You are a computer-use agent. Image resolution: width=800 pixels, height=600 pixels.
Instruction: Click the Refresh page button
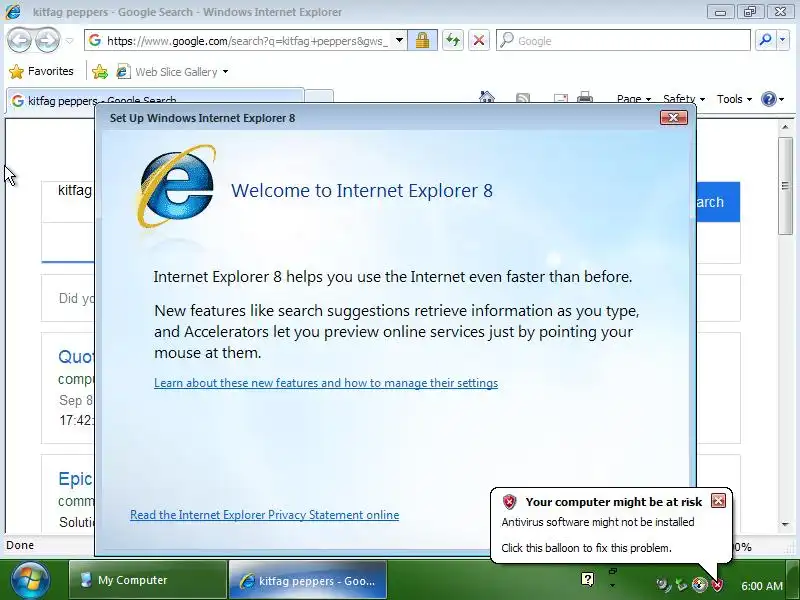pos(453,40)
